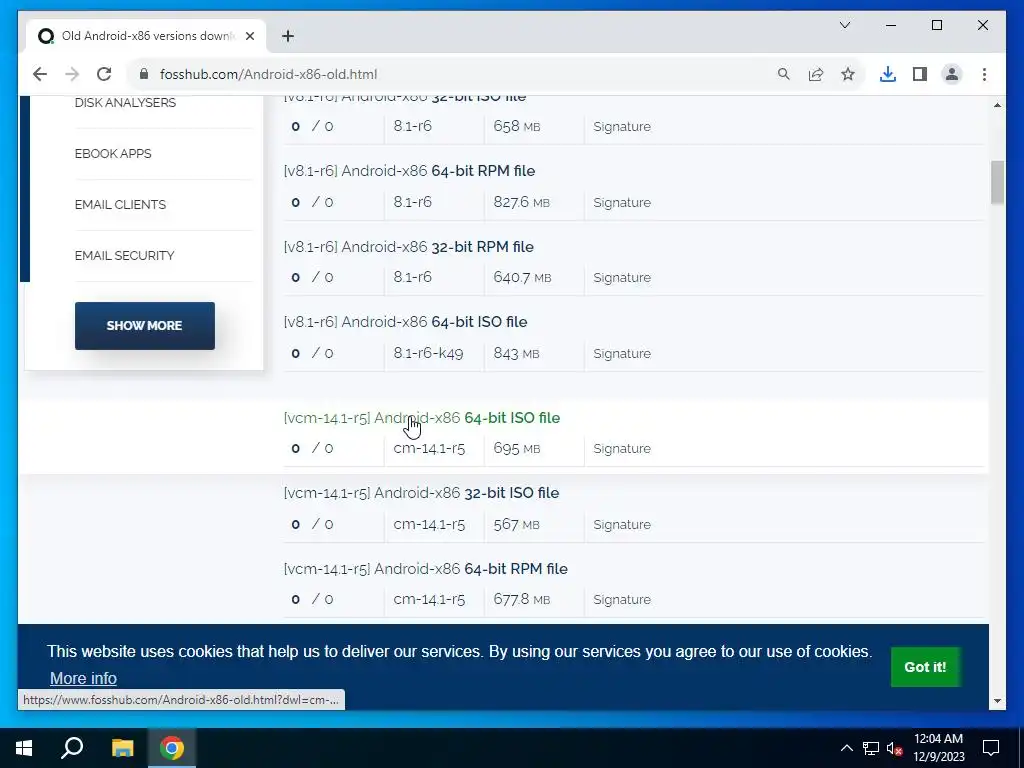Open Signature for 658 MB file
Screen dimensions: 1024x768
(x=622, y=127)
